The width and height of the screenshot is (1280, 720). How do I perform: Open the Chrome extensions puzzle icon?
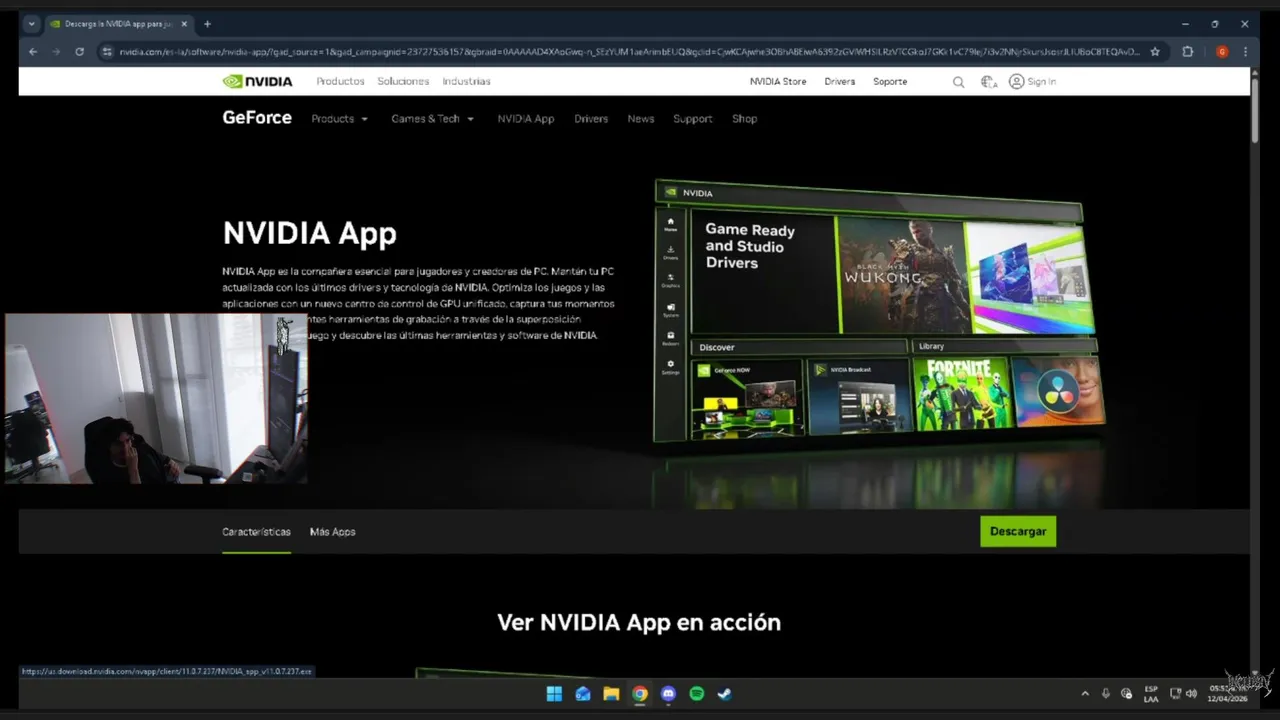coord(1188,52)
